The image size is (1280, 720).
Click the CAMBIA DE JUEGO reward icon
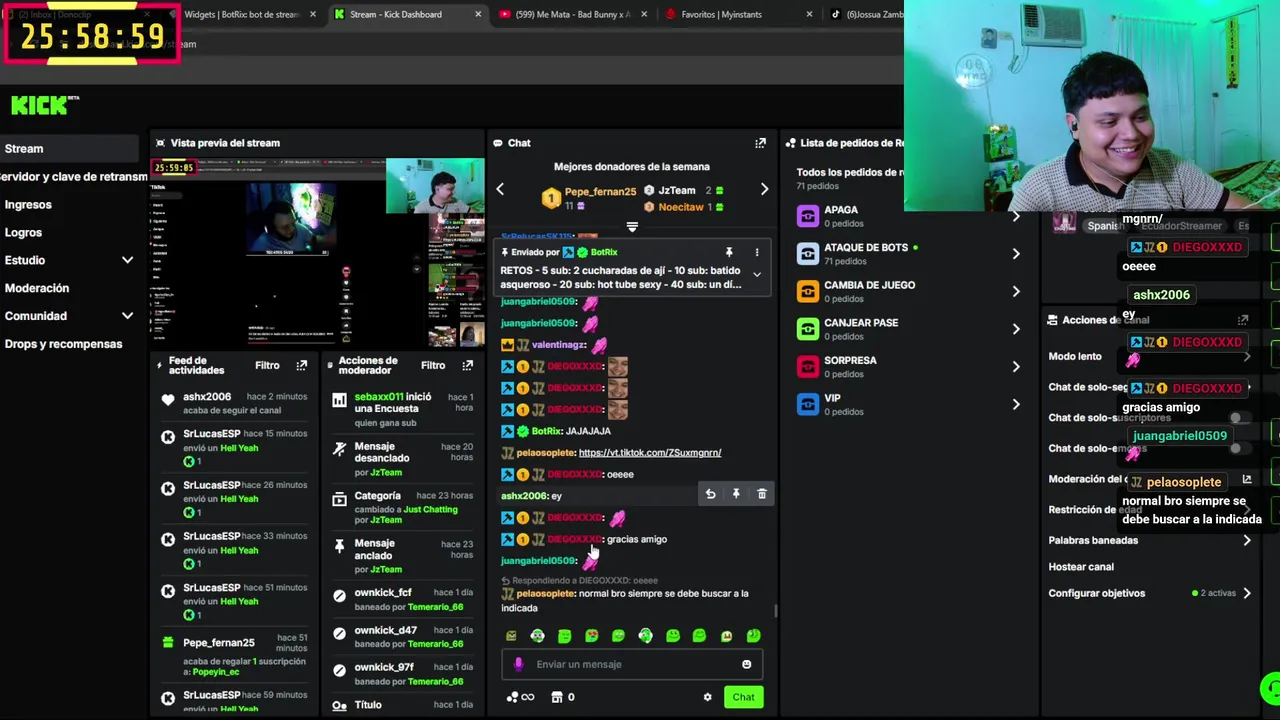point(808,291)
